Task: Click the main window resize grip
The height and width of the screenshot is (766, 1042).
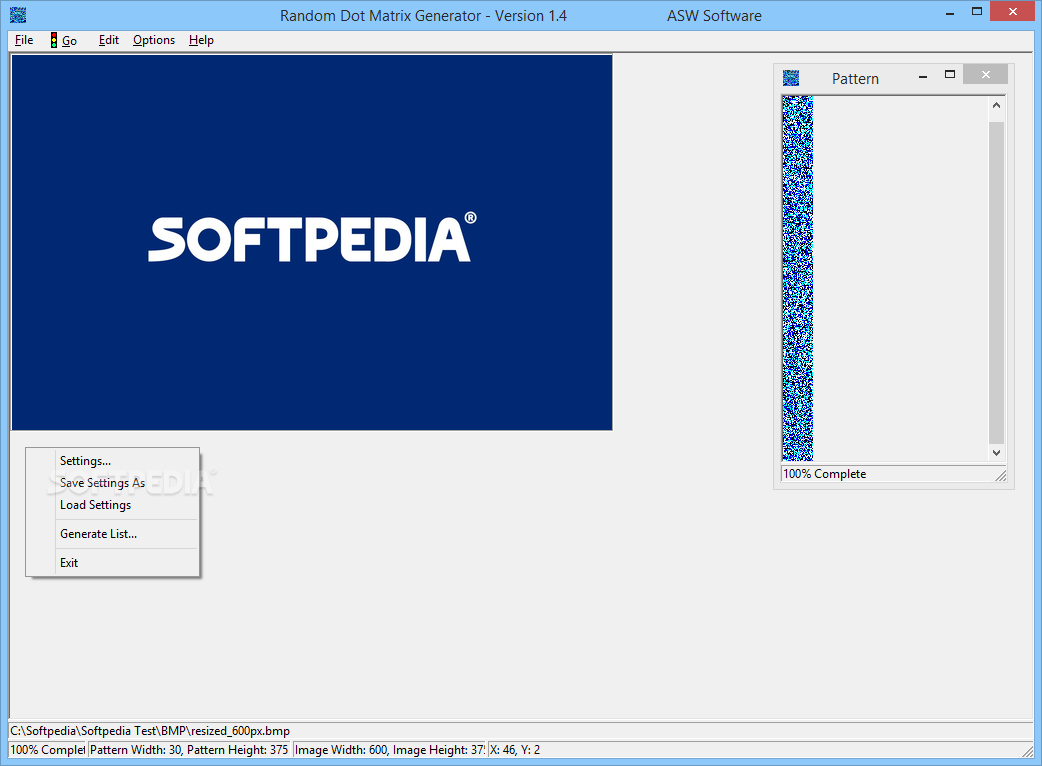Action: tap(1027, 751)
